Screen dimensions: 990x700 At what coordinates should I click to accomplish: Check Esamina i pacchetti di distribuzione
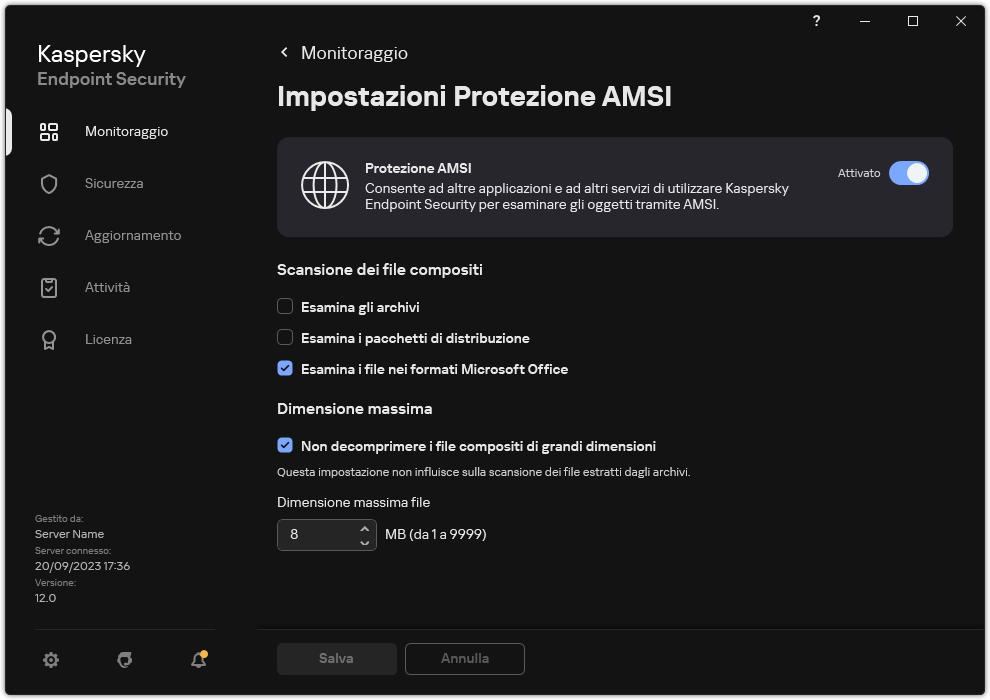point(285,338)
